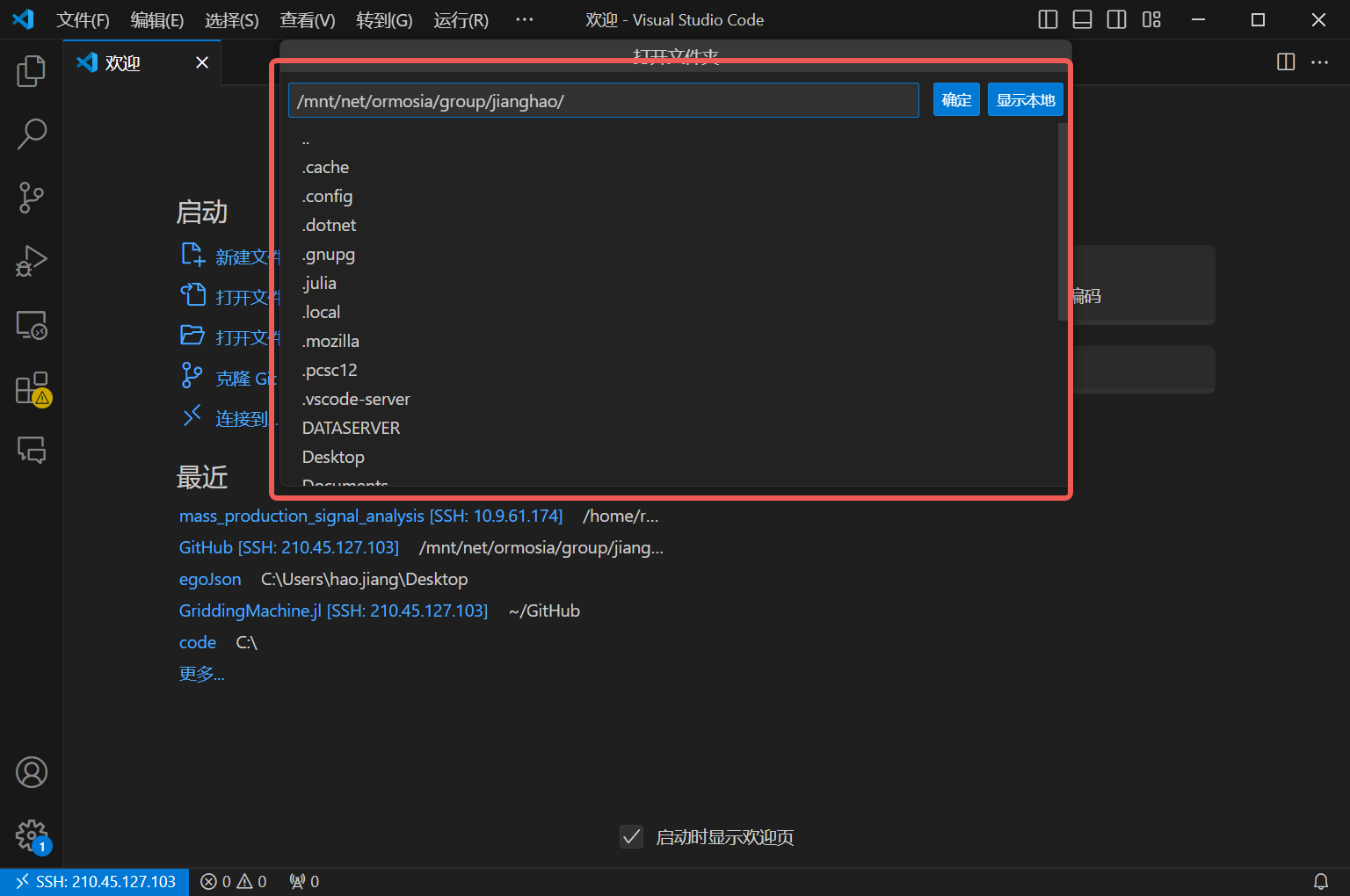
Task: Click the 连接到 remote connect icon
Action: (192, 416)
